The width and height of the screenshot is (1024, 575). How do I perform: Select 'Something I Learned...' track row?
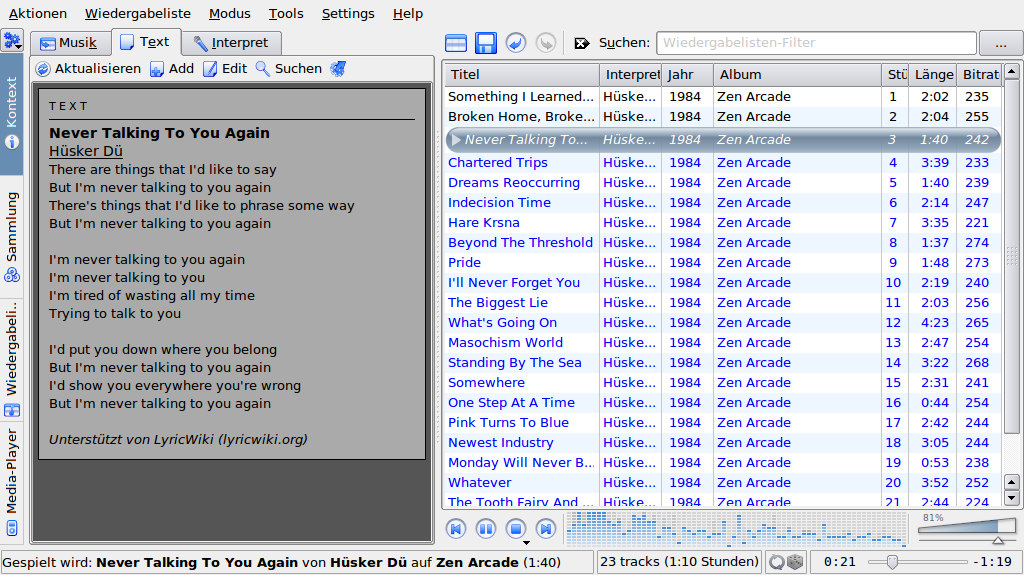723,97
